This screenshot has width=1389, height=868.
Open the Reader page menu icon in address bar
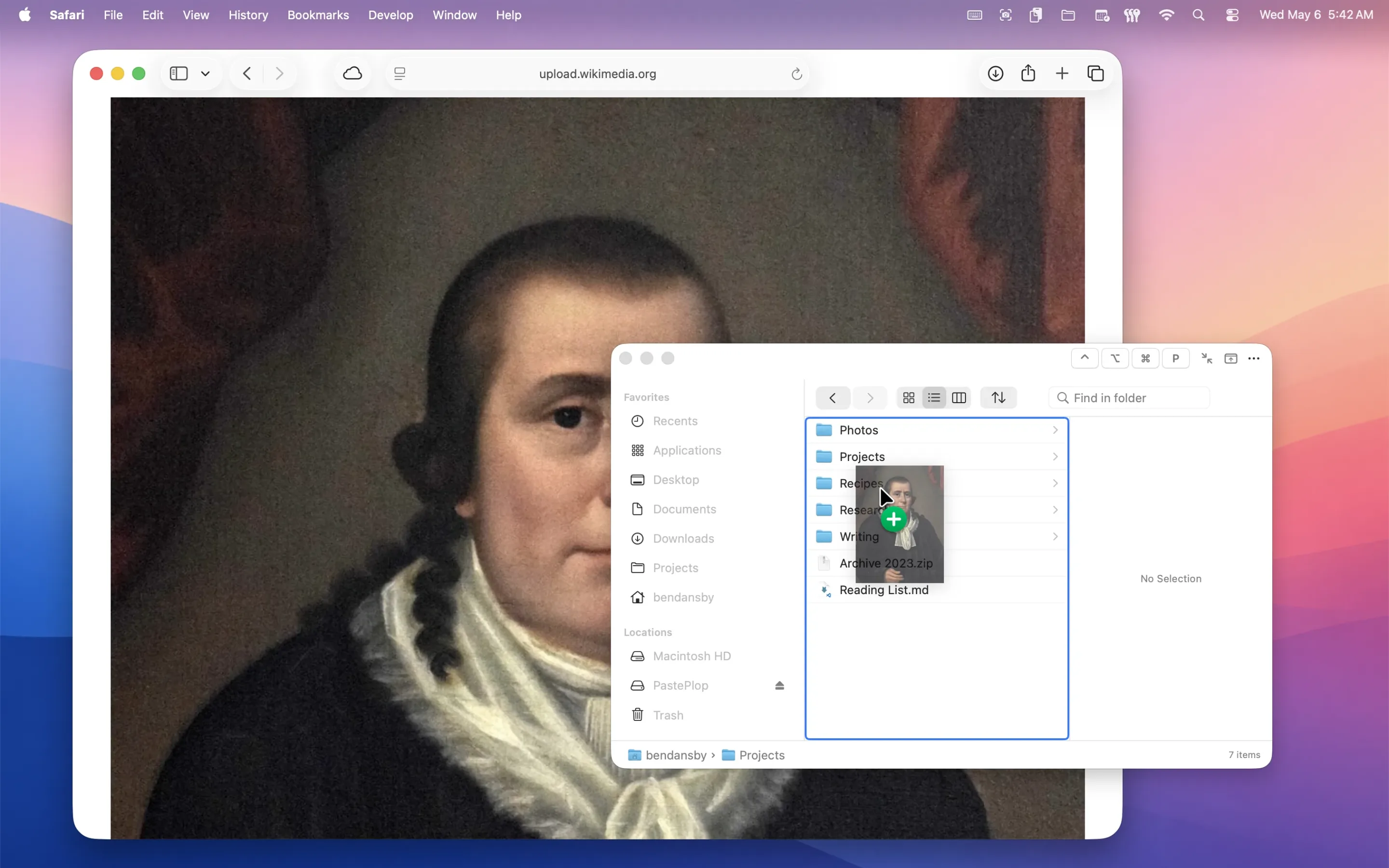tap(399, 73)
